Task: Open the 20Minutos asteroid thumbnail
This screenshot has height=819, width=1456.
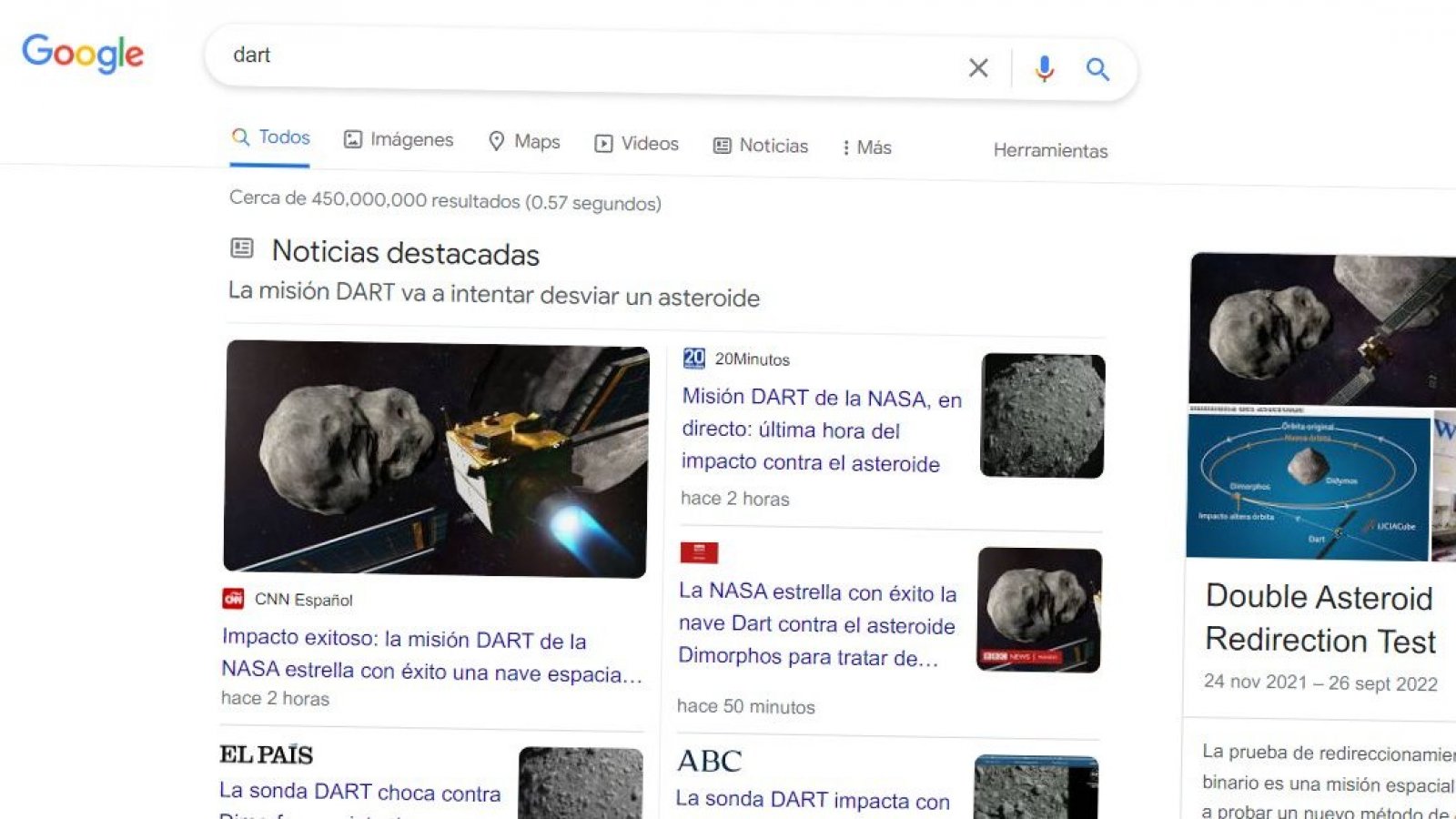Action: 1043,416
